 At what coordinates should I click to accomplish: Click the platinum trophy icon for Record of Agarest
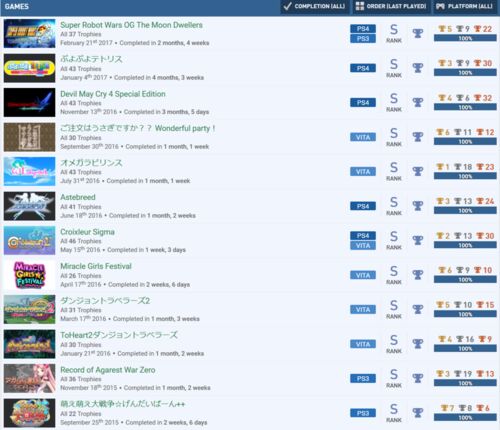pos(418,378)
